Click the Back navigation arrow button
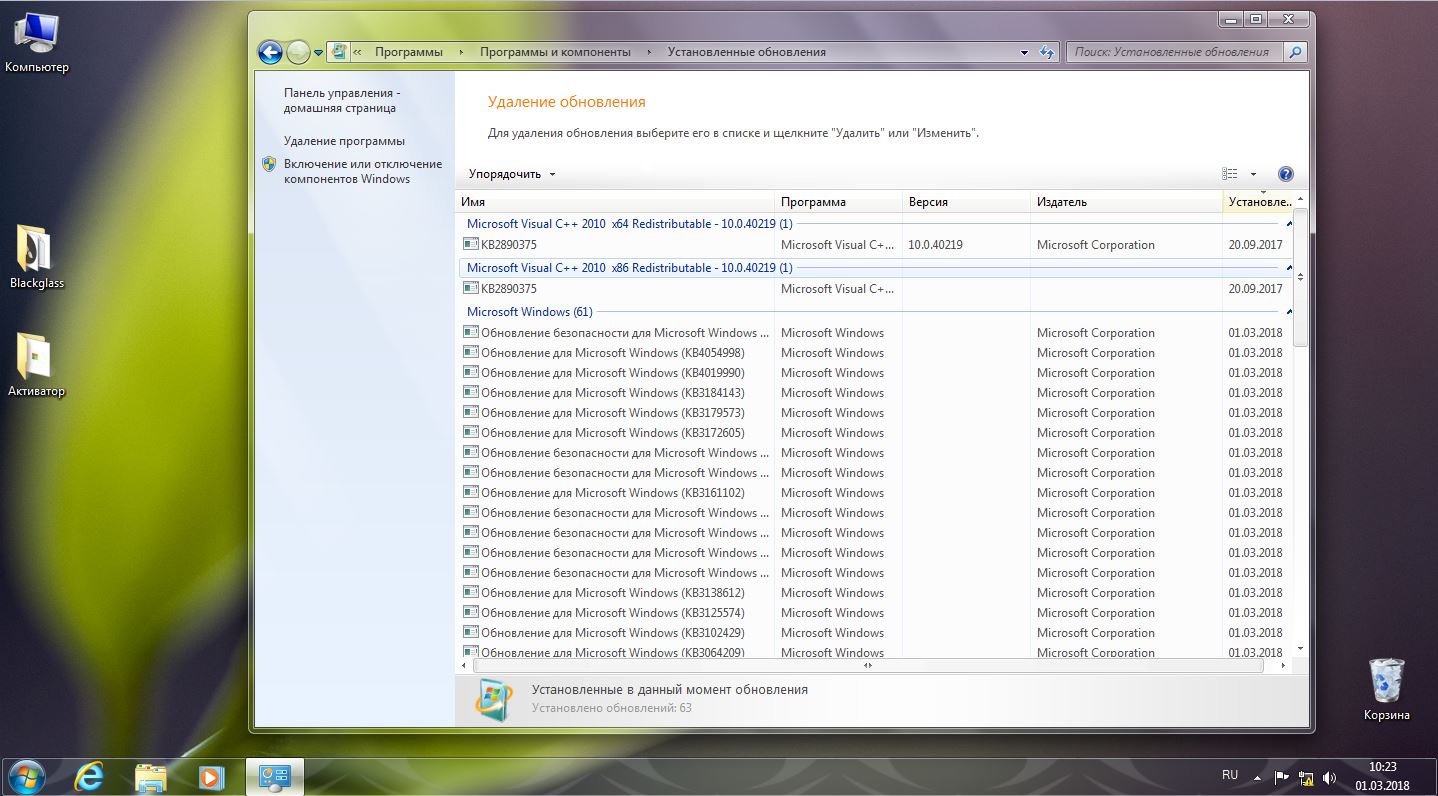Screen dimensions: 1438x796 (x=270, y=53)
